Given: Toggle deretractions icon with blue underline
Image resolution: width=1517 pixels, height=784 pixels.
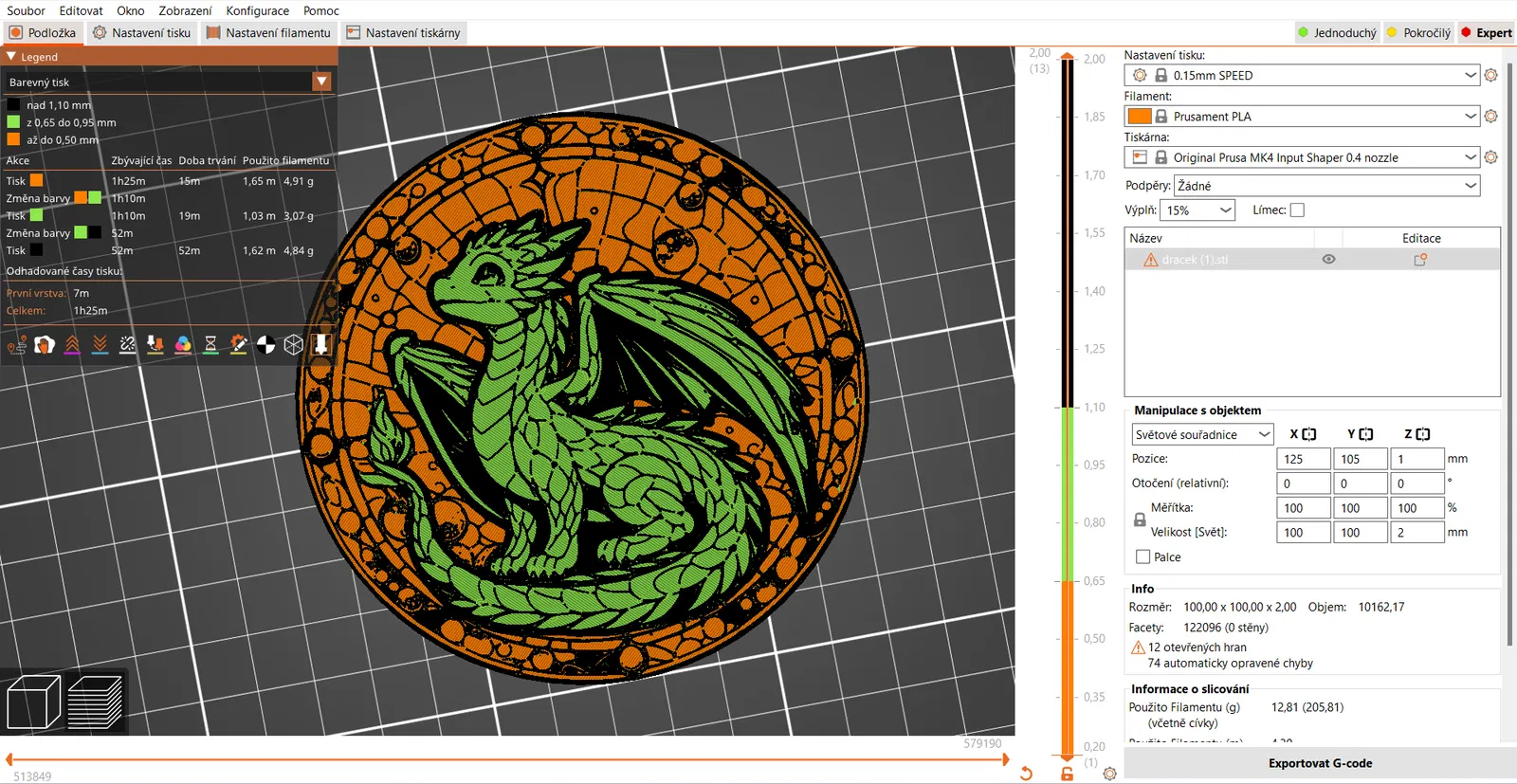Looking at the screenshot, I should coord(100,345).
